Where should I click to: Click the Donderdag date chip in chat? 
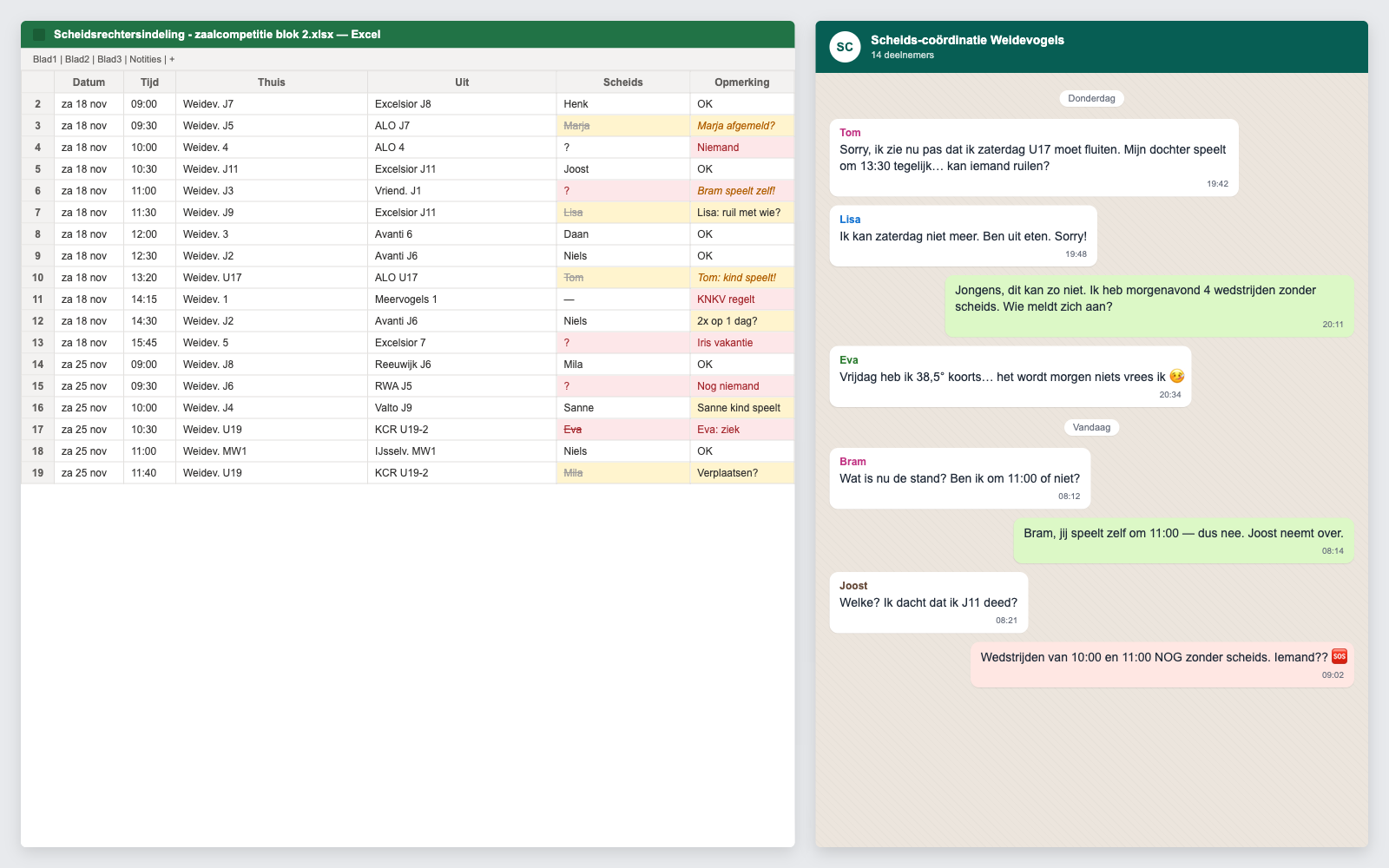tap(1091, 98)
